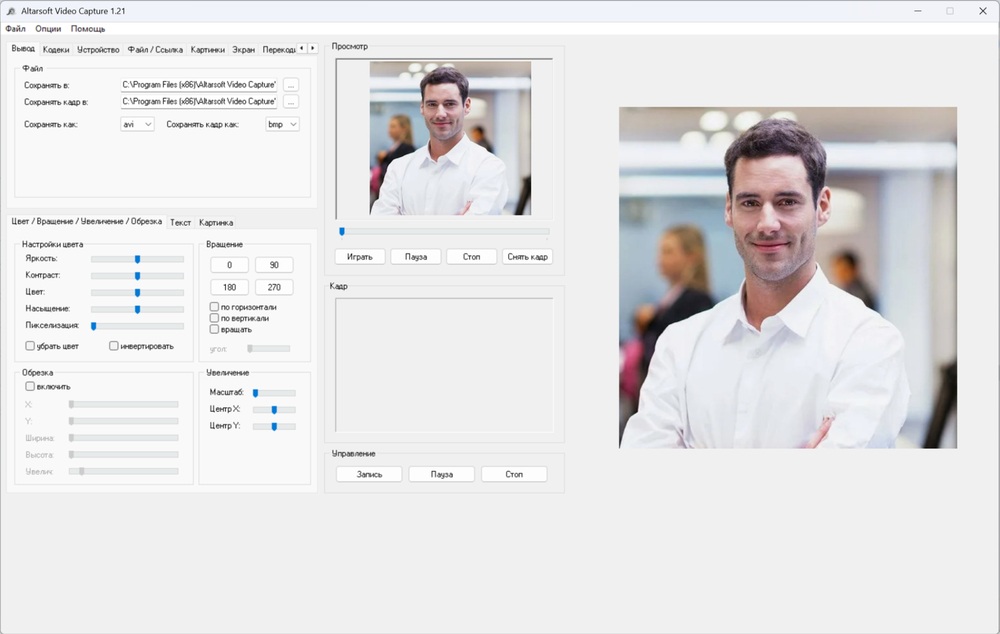Image resolution: width=1000 pixels, height=634 pixels.
Task: Click the Снять кадр button
Action: [x=527, y=256]
